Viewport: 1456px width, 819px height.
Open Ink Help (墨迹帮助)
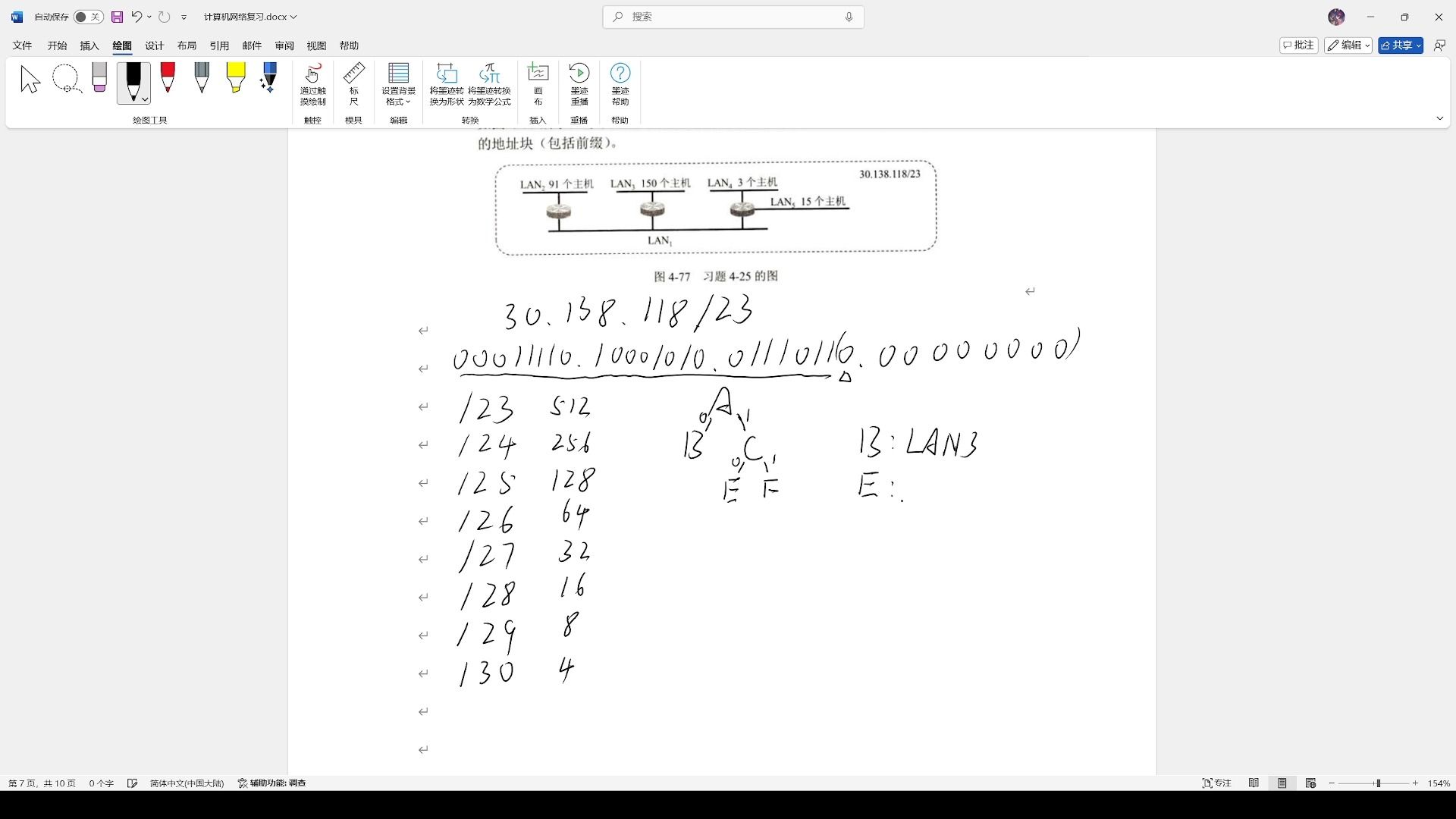click(620, 84)
